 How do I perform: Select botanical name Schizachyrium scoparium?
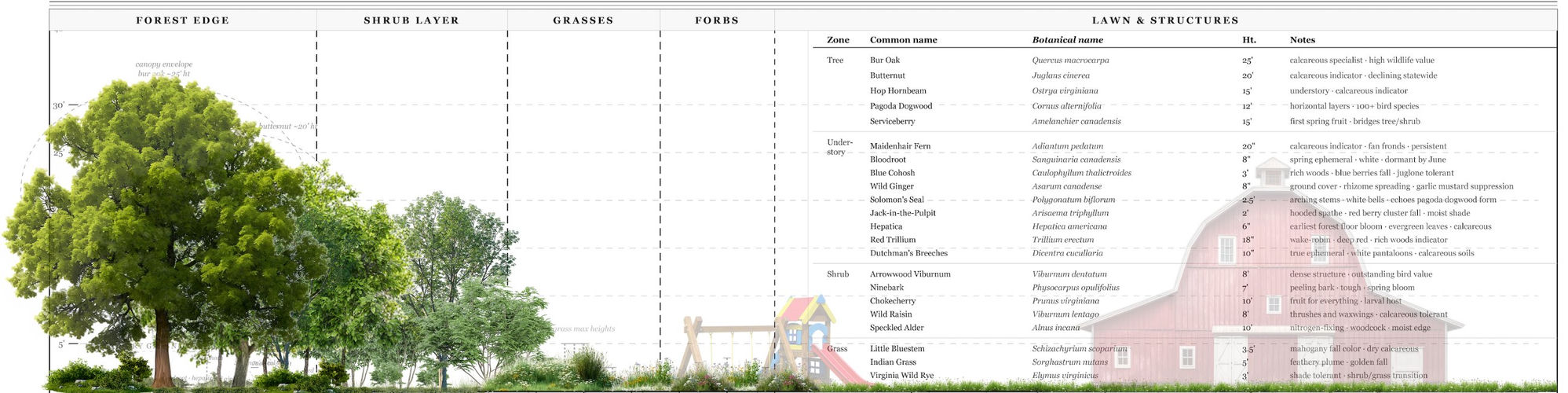click(1079, 349)
